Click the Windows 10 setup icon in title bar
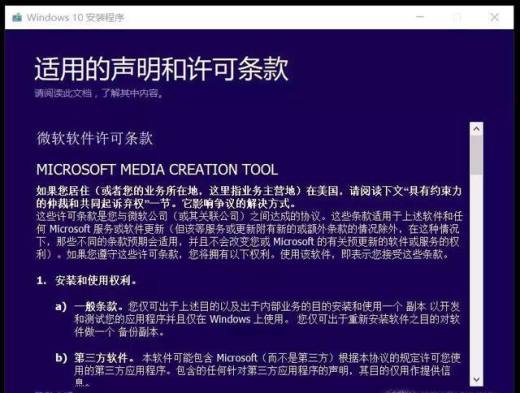 coord(17,17)
